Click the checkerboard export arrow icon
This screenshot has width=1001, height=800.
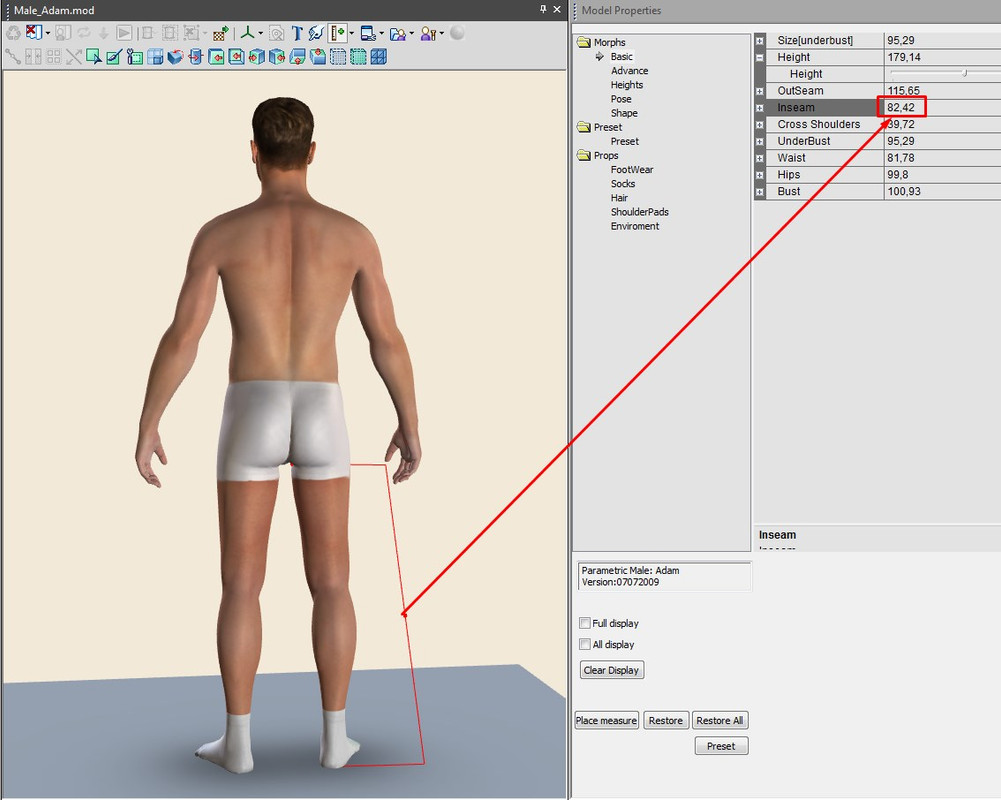pos(221,33)
